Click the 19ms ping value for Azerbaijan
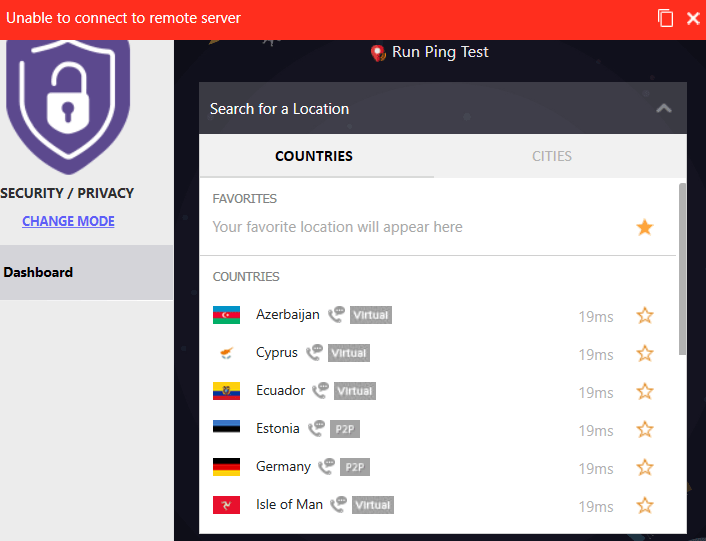The width and height of the screenshot is (706, 541). tap(596, 317)
